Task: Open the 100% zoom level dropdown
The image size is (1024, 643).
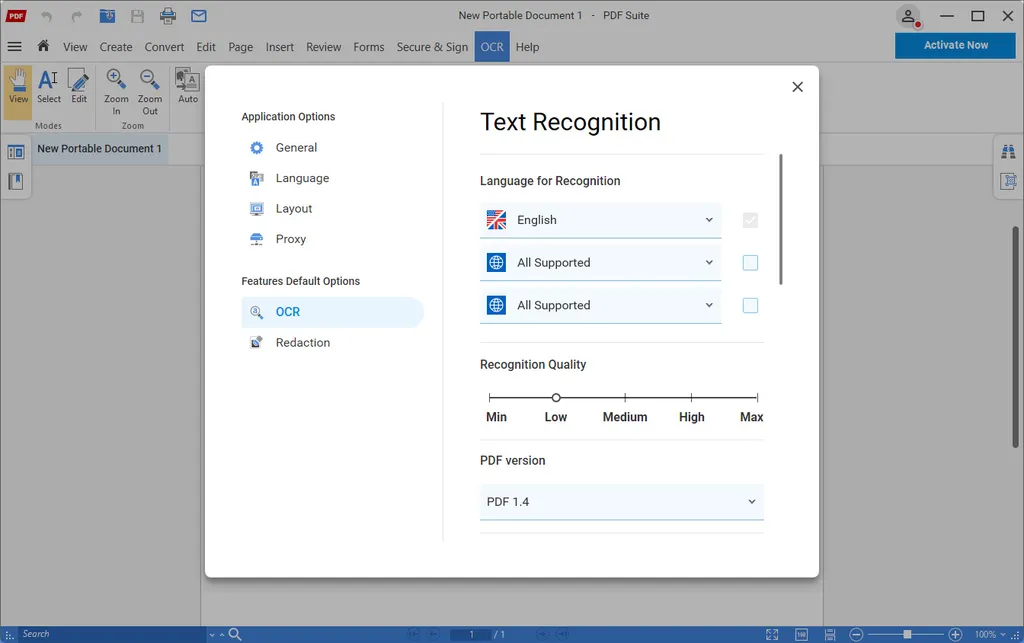Action: click(990, 634)
